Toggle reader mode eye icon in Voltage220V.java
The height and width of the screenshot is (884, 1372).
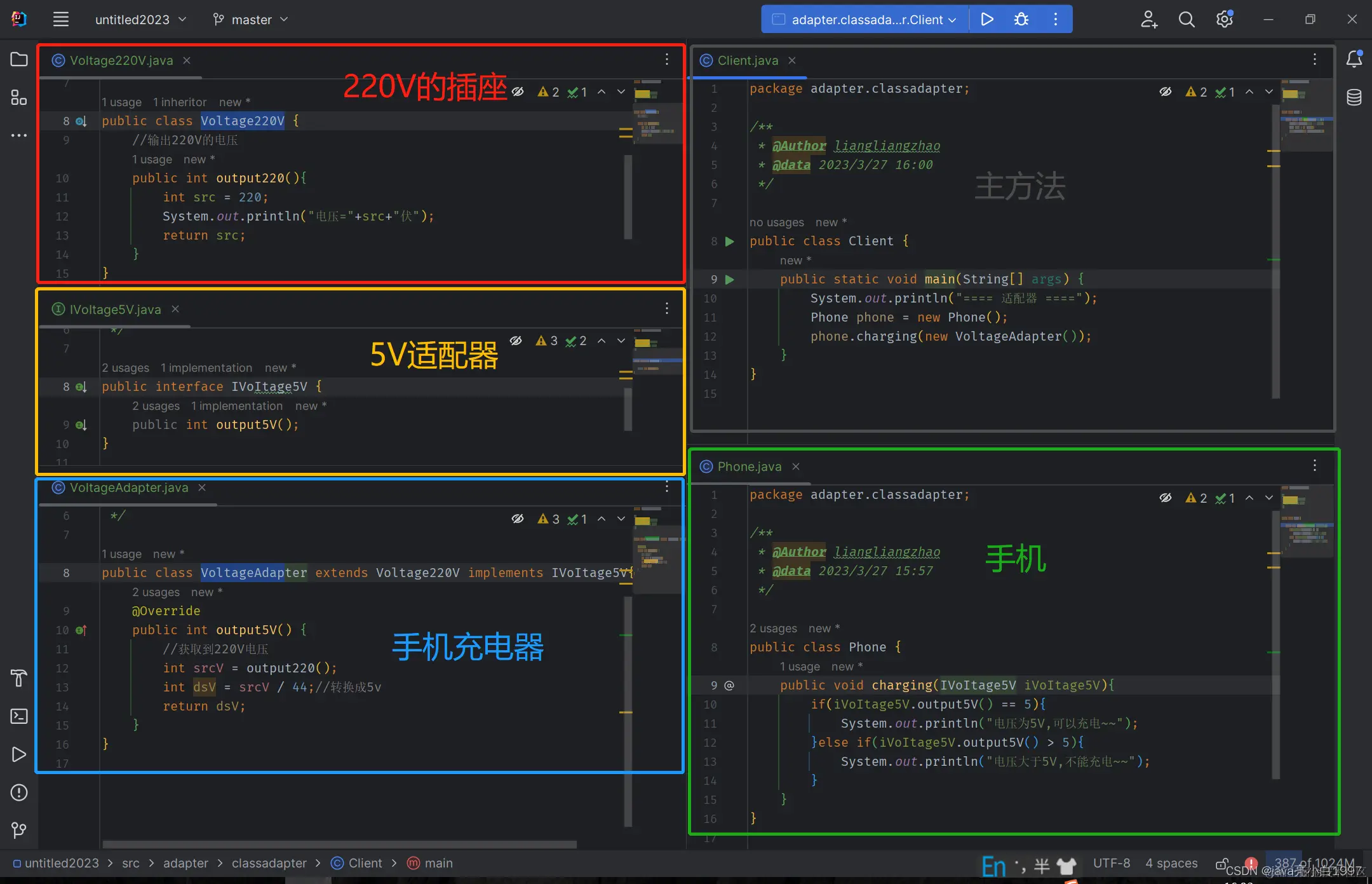point(518,92)
